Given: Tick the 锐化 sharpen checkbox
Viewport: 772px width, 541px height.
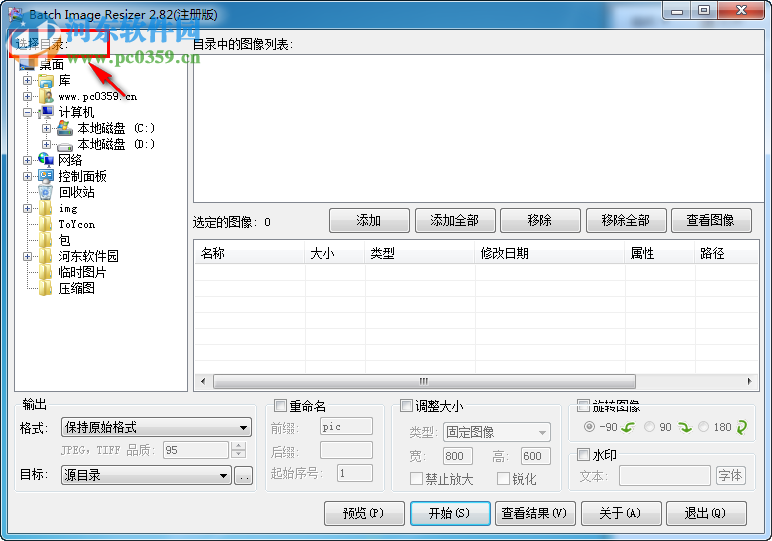Looking at the screenshot, I should (503, 478).
